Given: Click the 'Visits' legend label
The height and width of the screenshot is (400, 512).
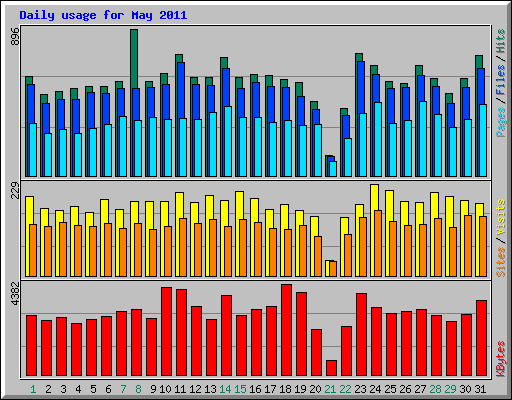Looking at the screenshot, I should click(500, 217).
